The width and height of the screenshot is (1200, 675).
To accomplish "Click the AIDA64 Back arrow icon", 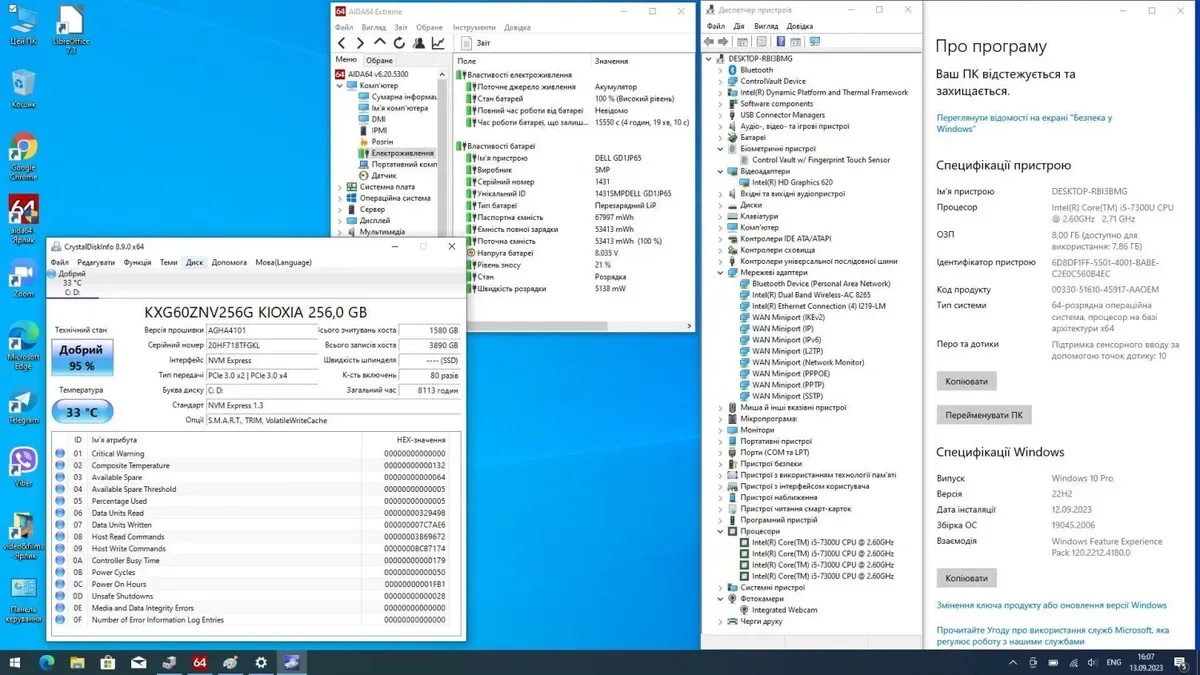I will coord(342,43).
